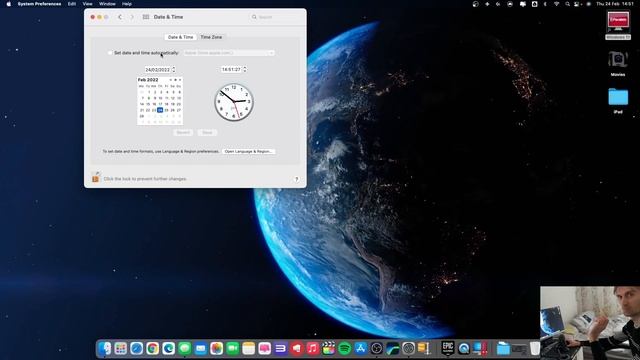The image size is (640, 360).
Task: Open the Edit menu
Action: [72, 4]
